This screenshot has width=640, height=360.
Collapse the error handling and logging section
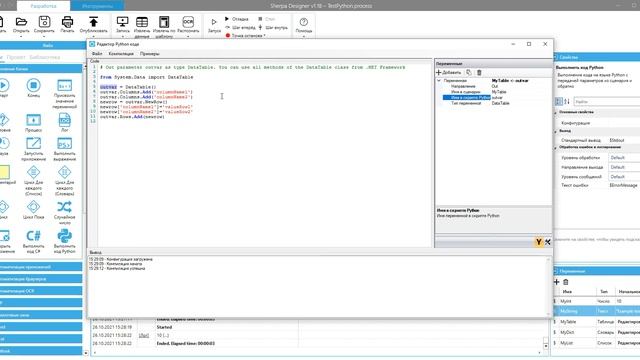tap(556, 147)
